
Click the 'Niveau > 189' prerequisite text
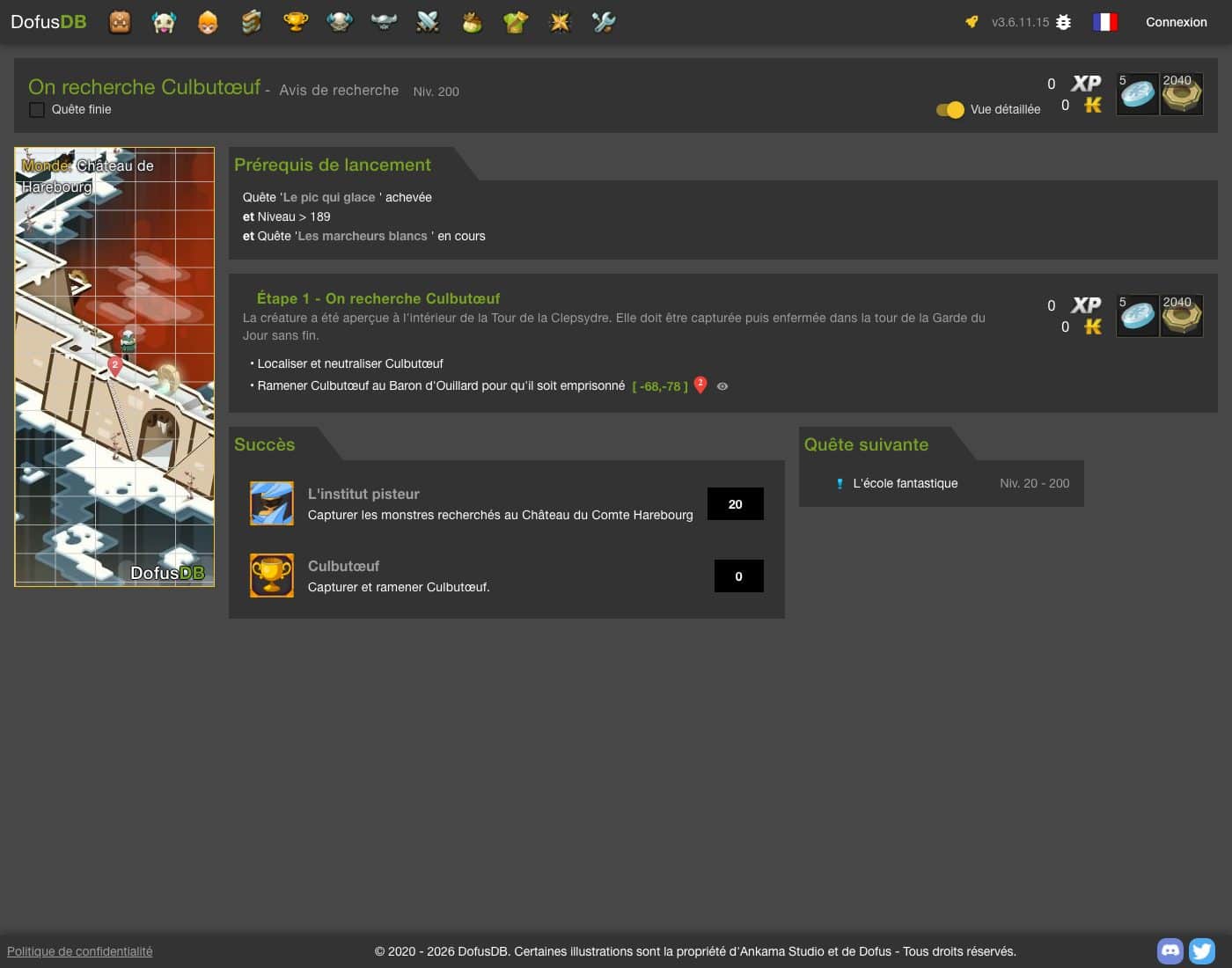coord(294,216)
